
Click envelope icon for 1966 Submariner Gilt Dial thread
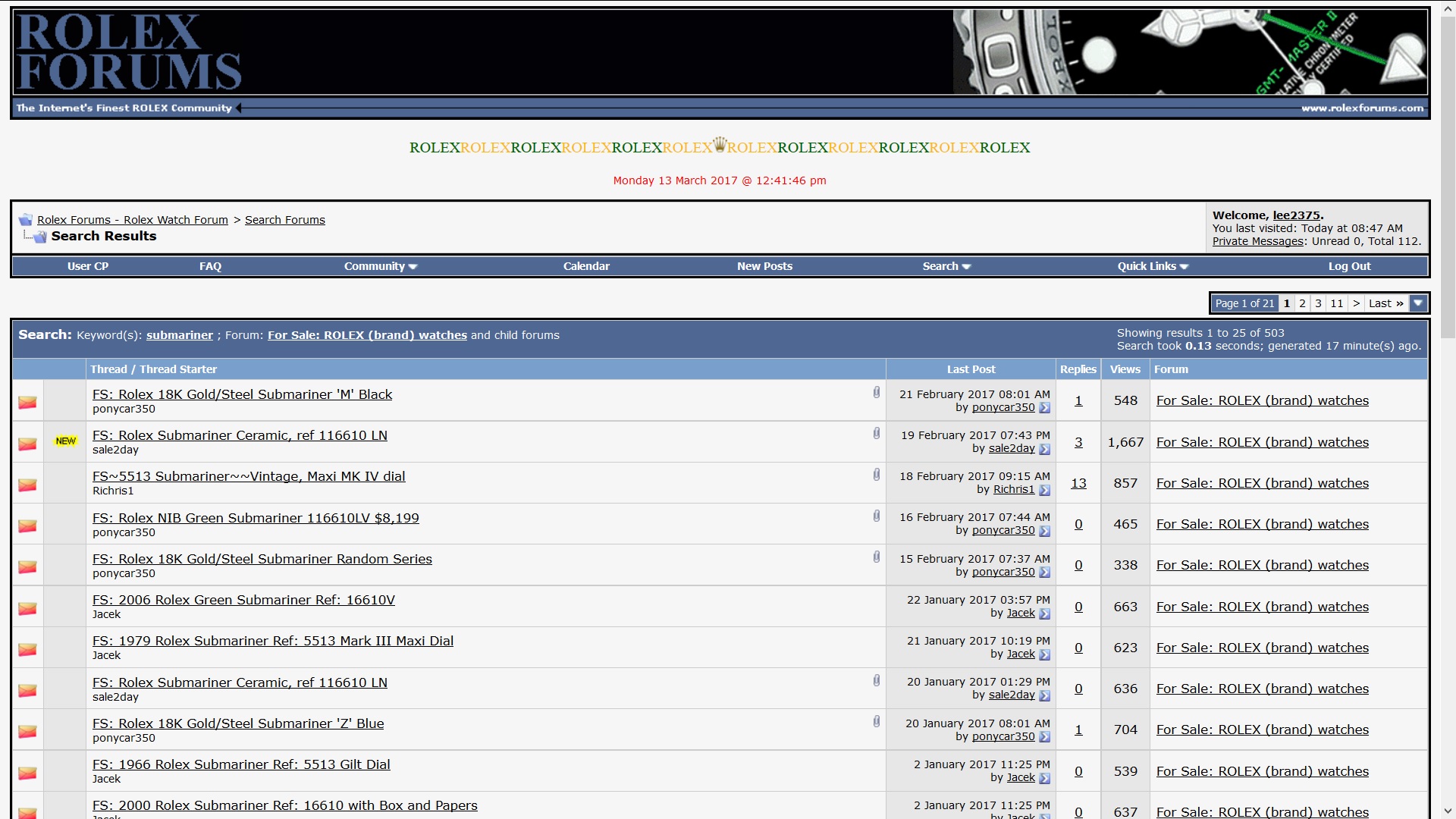[x=27, y=773]
